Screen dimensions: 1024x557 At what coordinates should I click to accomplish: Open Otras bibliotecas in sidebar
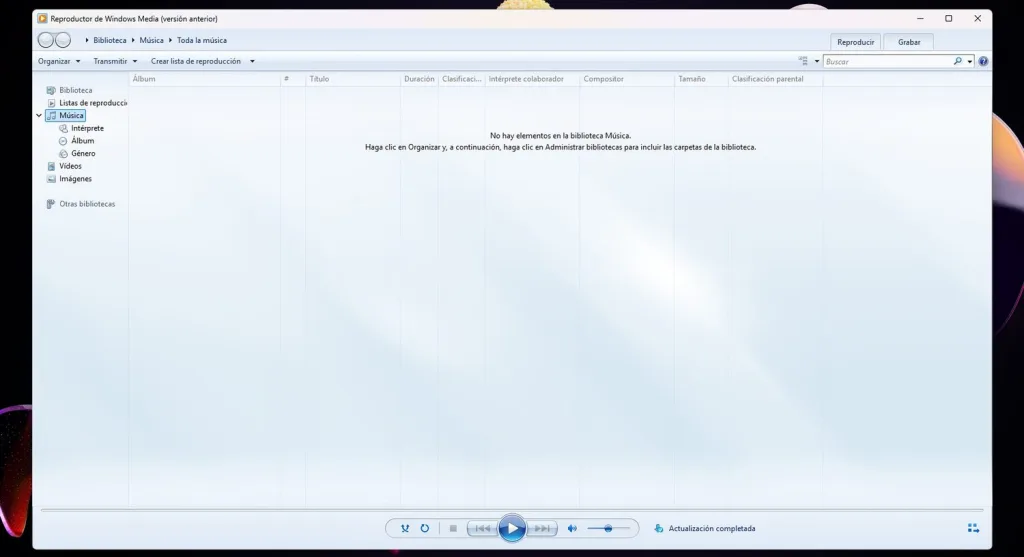(87, 204)
